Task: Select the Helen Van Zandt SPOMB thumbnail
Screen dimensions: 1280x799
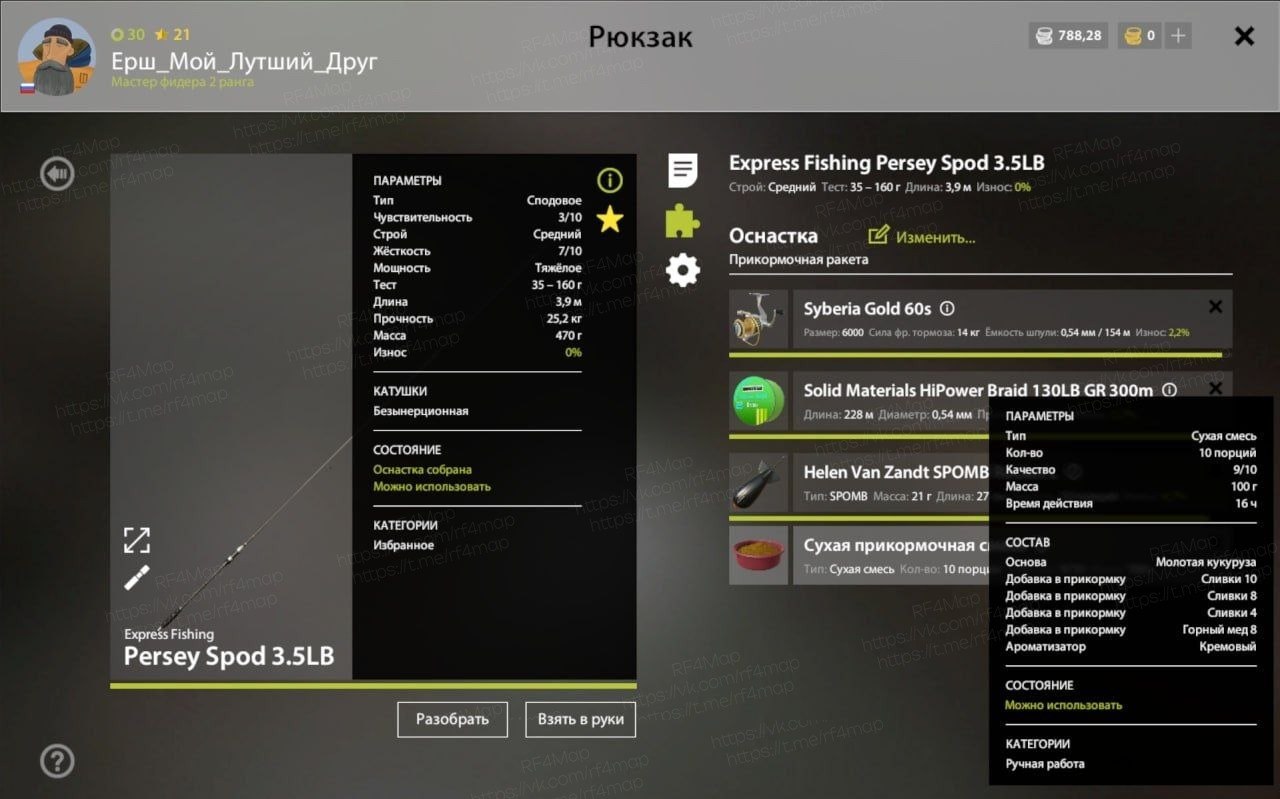Action: 759,483
